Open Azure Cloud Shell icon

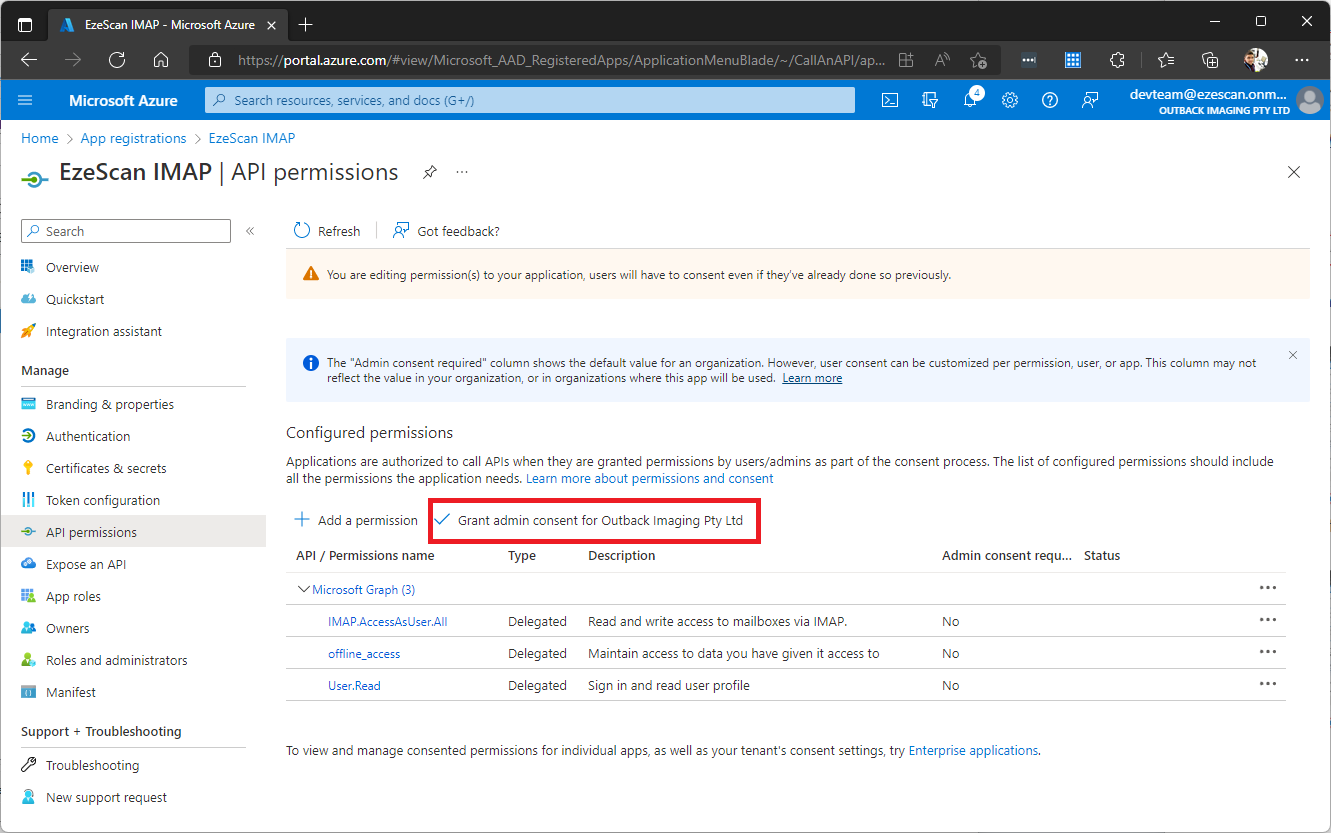(x=889, y=100)
